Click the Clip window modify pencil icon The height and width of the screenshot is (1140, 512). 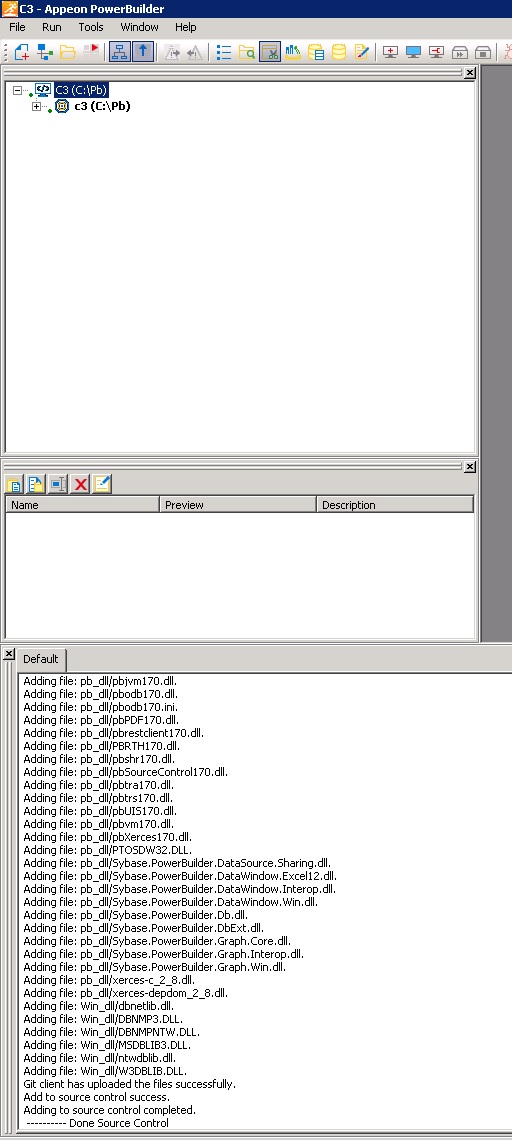pos(102,484)
